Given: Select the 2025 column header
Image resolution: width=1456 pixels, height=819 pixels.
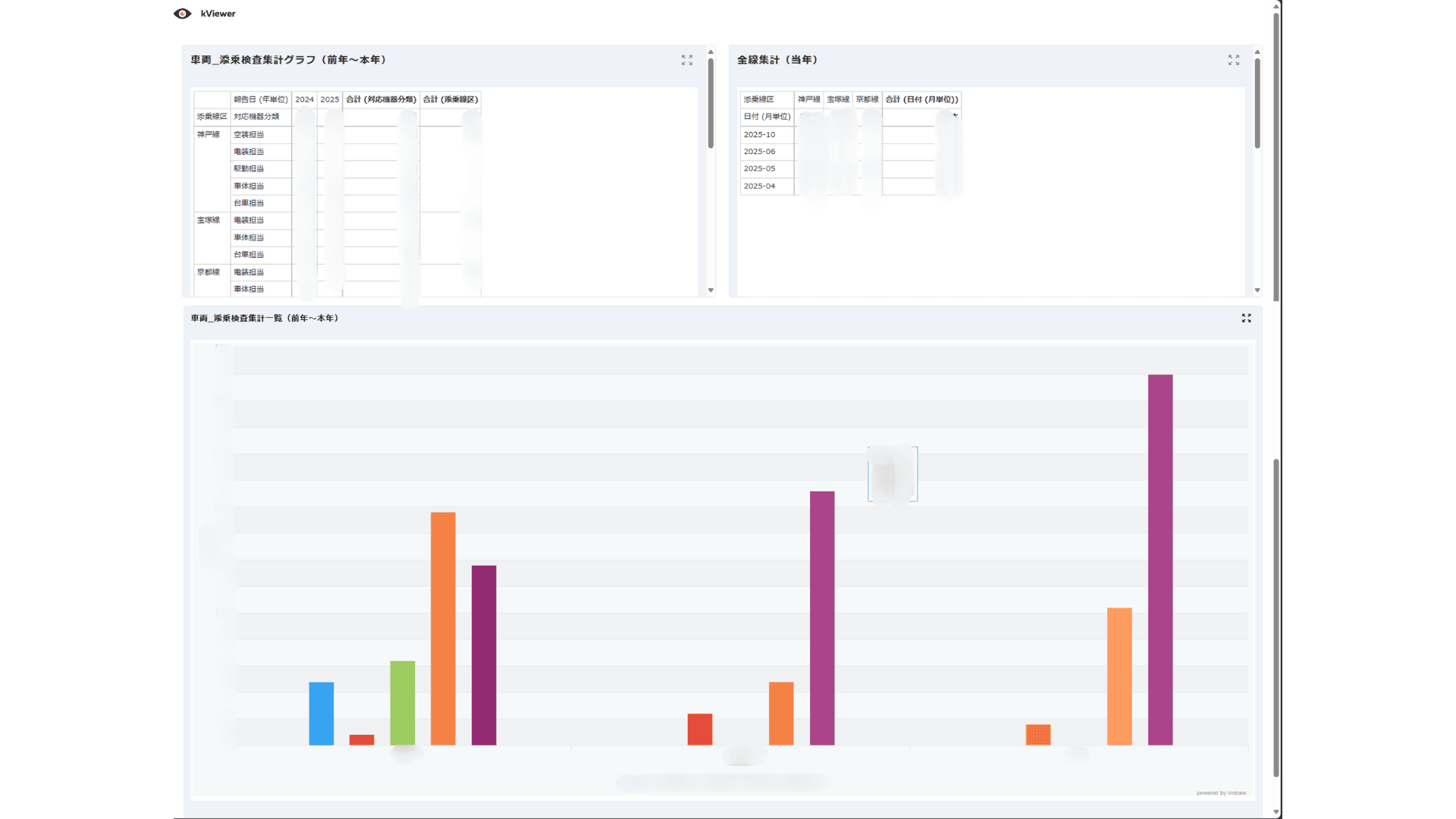Looking at the screenshot, I should click(330, 99).
